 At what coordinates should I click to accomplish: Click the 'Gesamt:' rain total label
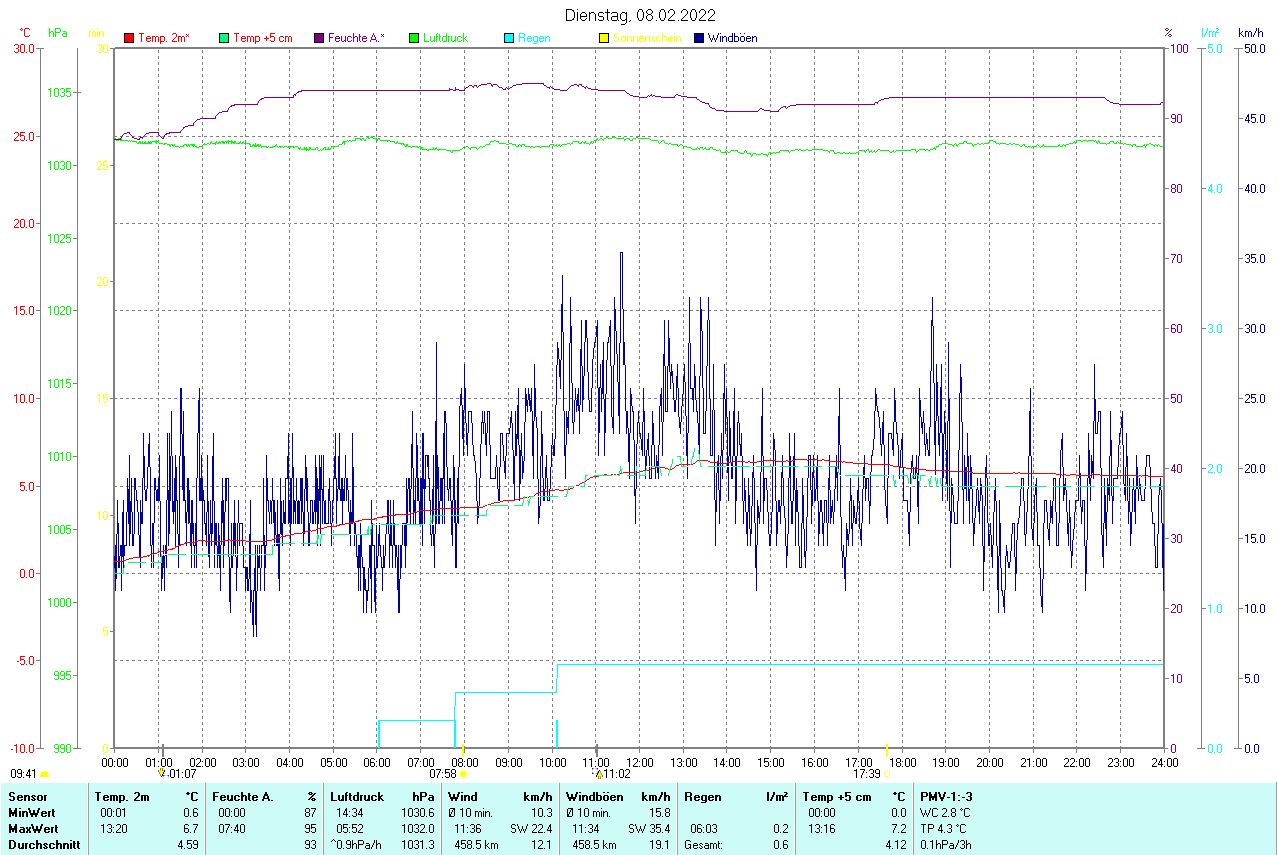(x=705, y=845)
